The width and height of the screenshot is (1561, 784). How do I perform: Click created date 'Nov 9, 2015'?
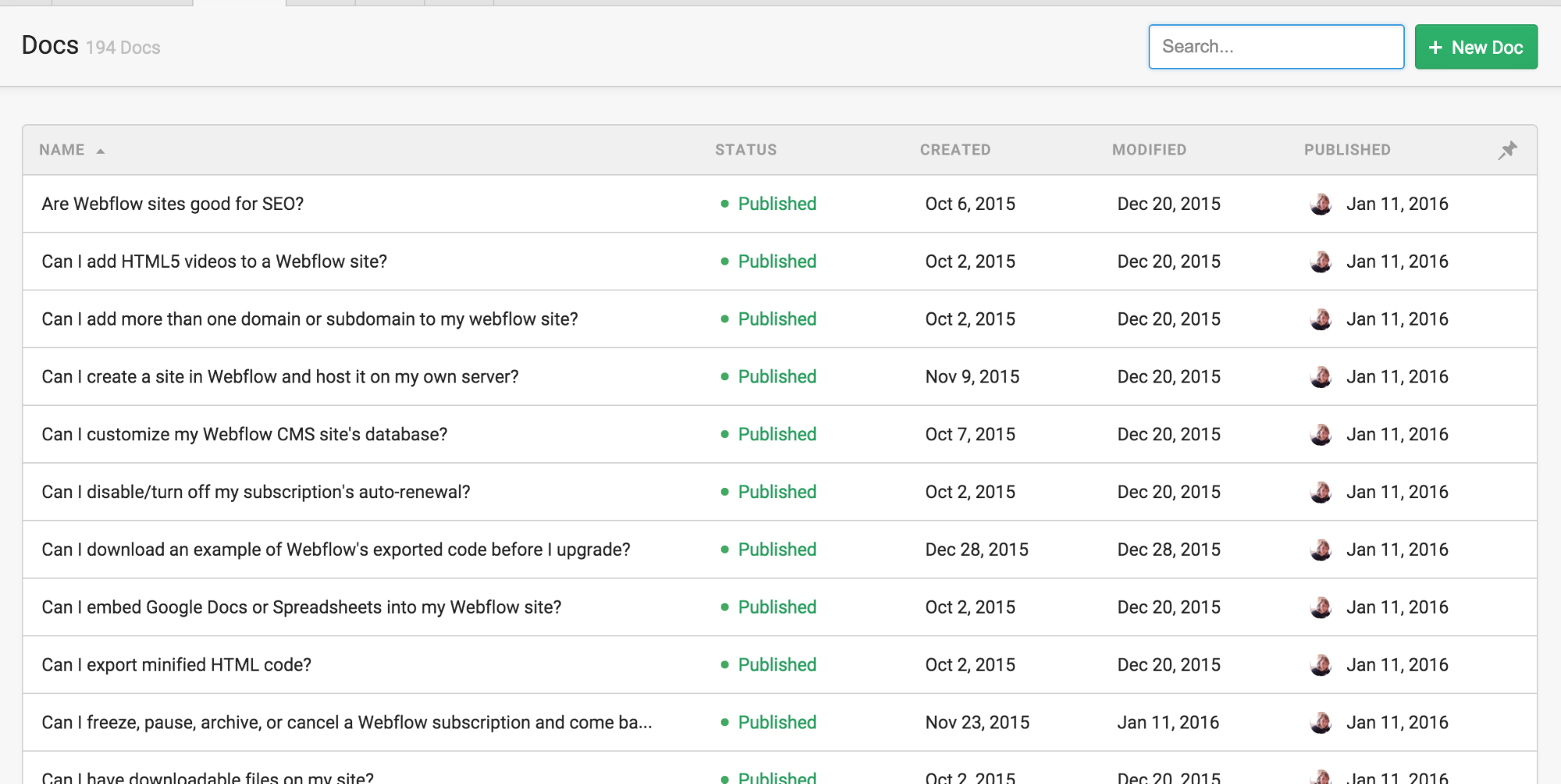click(x=972, y=377)
